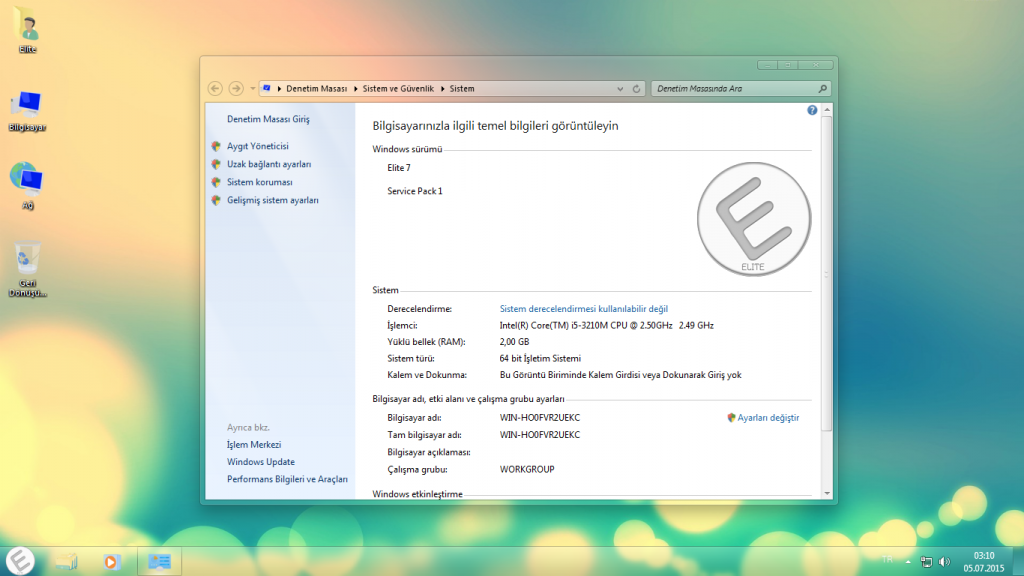1024x576 pixels.
Task: Launch media player from the taskbar
Action: tap(112, 562)
